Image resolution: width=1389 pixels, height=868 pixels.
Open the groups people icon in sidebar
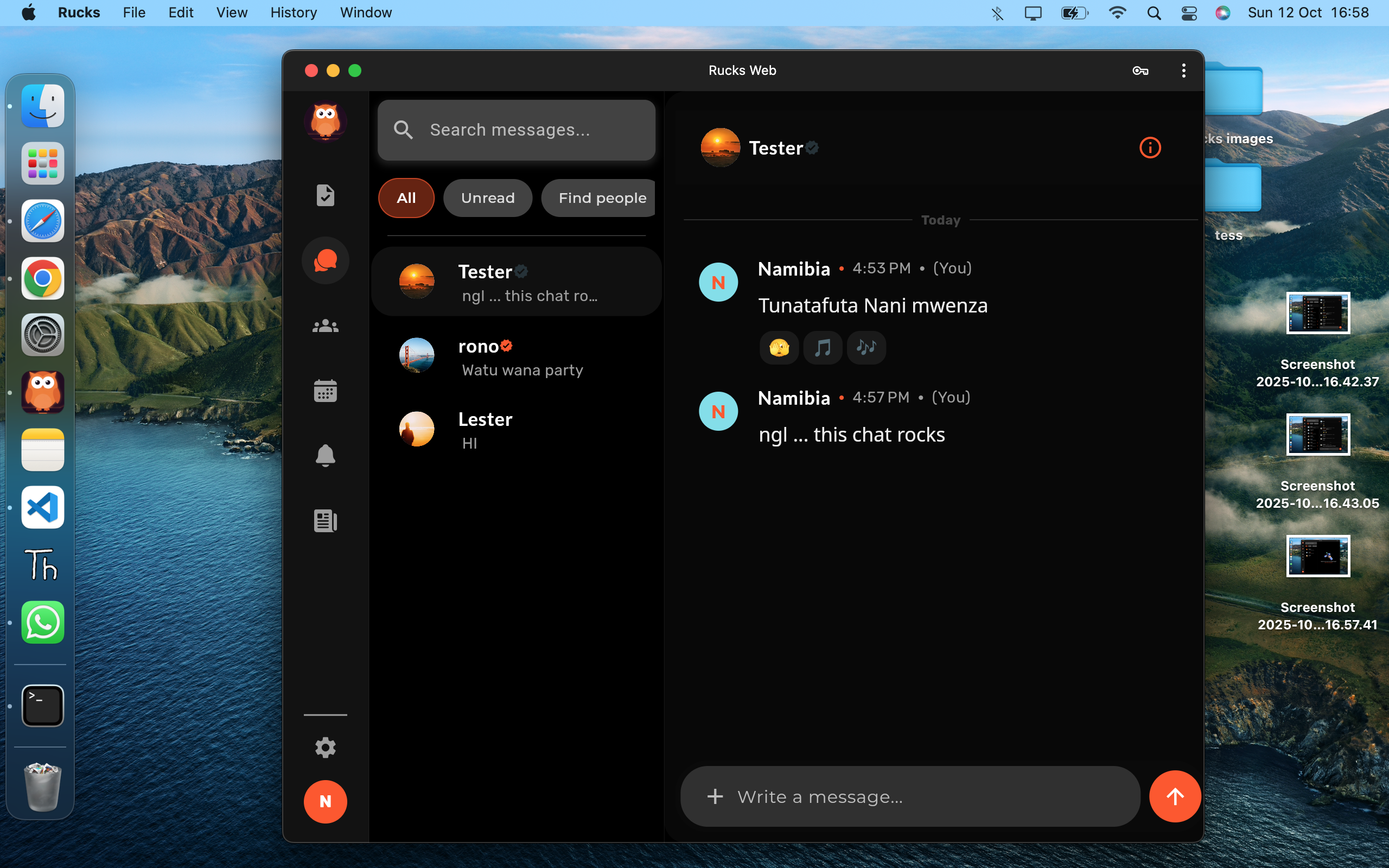click(325, 326)
